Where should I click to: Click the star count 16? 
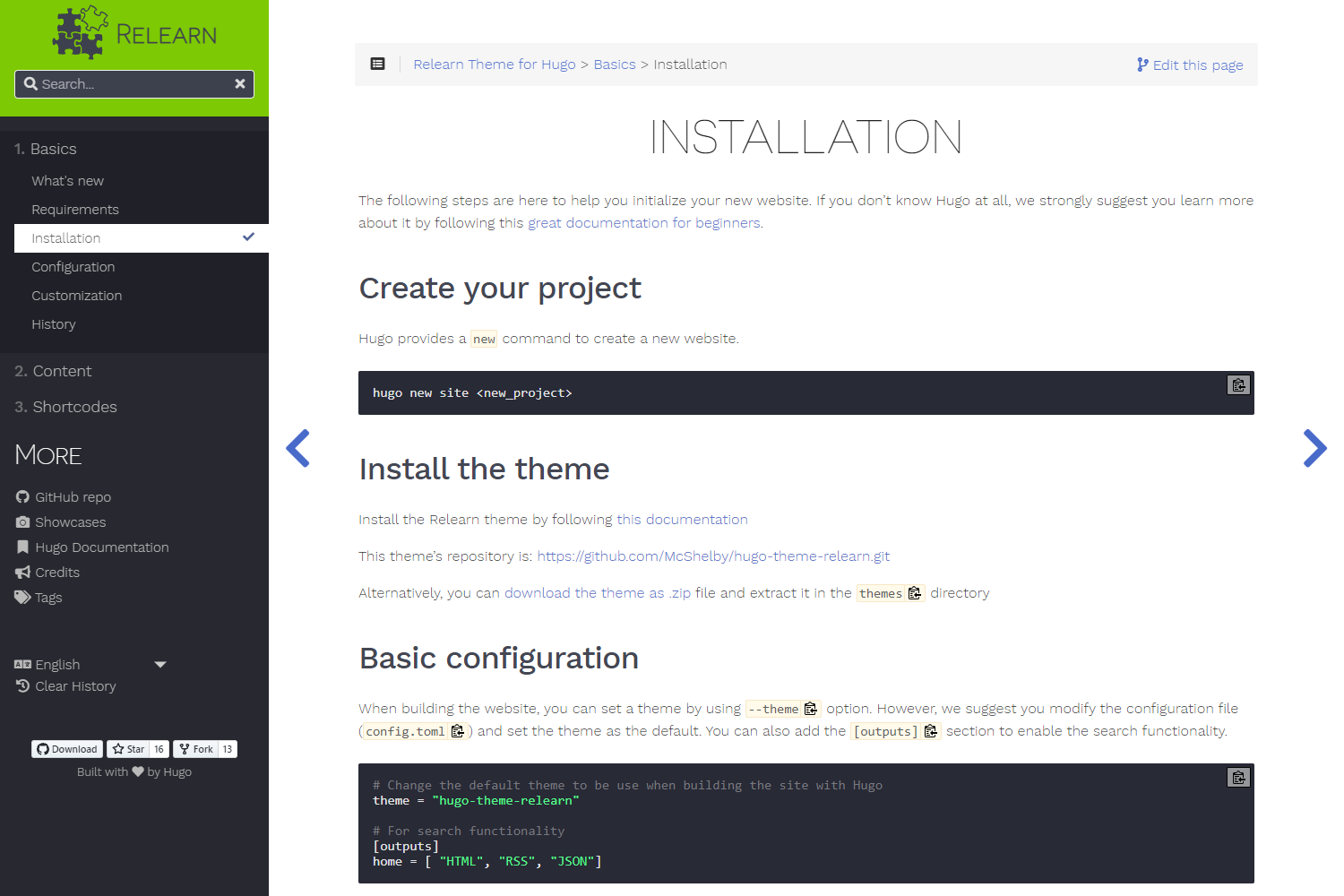(159, 749)
